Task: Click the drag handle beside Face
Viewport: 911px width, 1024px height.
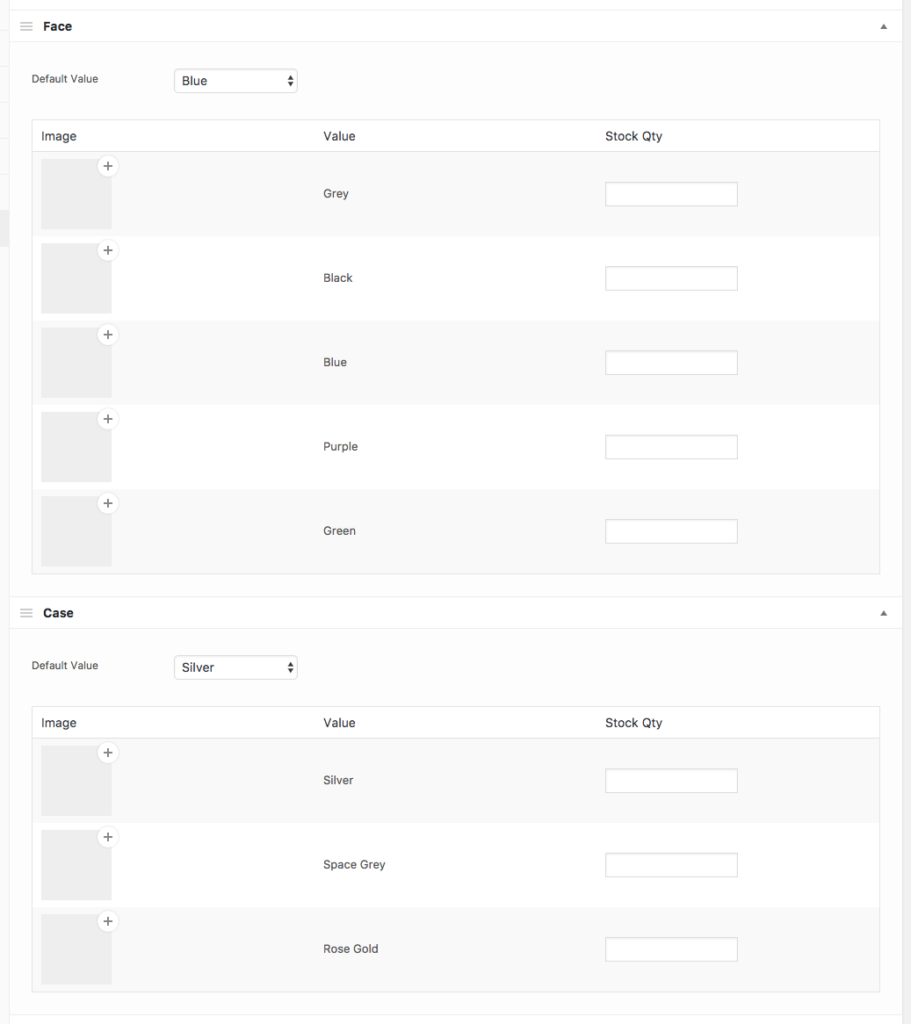Action: (26, 26)
